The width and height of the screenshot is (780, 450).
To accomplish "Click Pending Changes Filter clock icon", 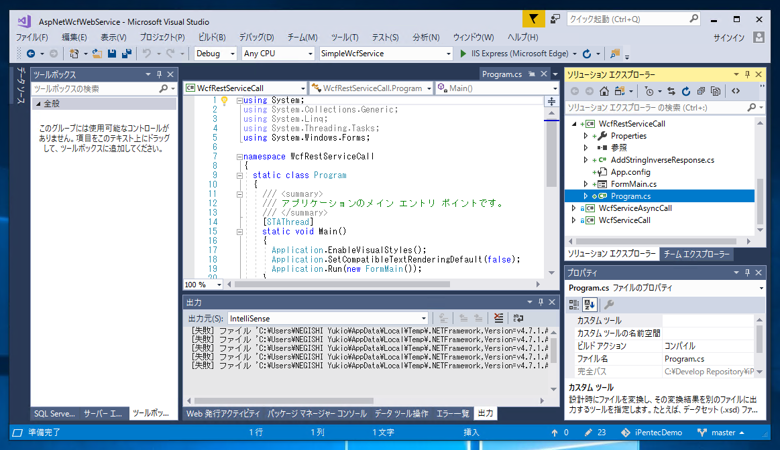I will (649, 91).
